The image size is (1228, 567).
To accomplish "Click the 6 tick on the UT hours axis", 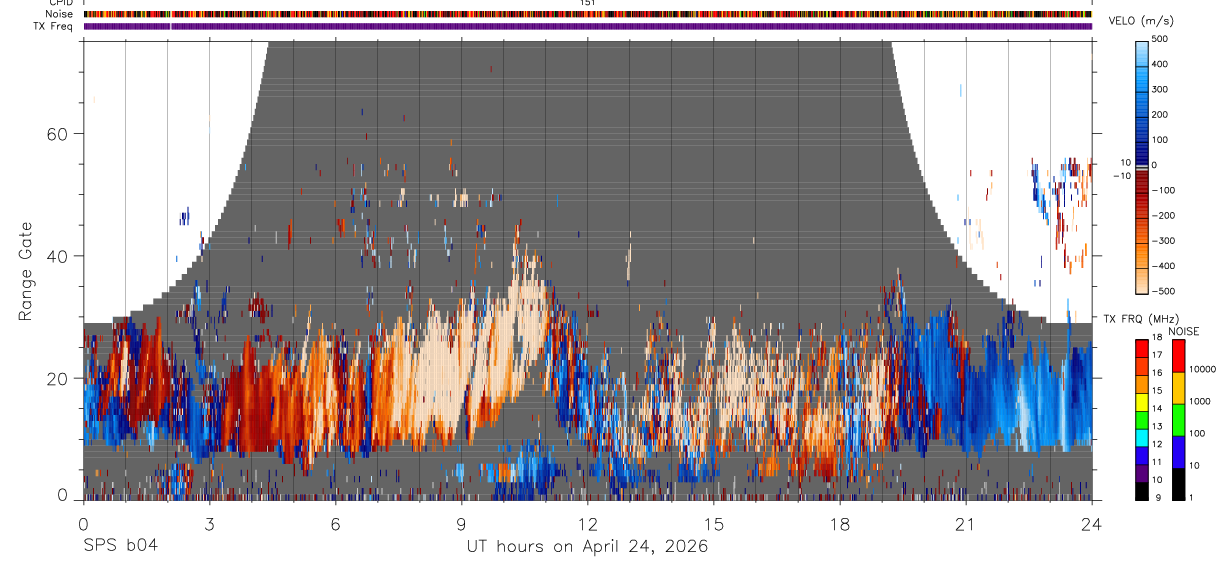I will coord(335,523).
